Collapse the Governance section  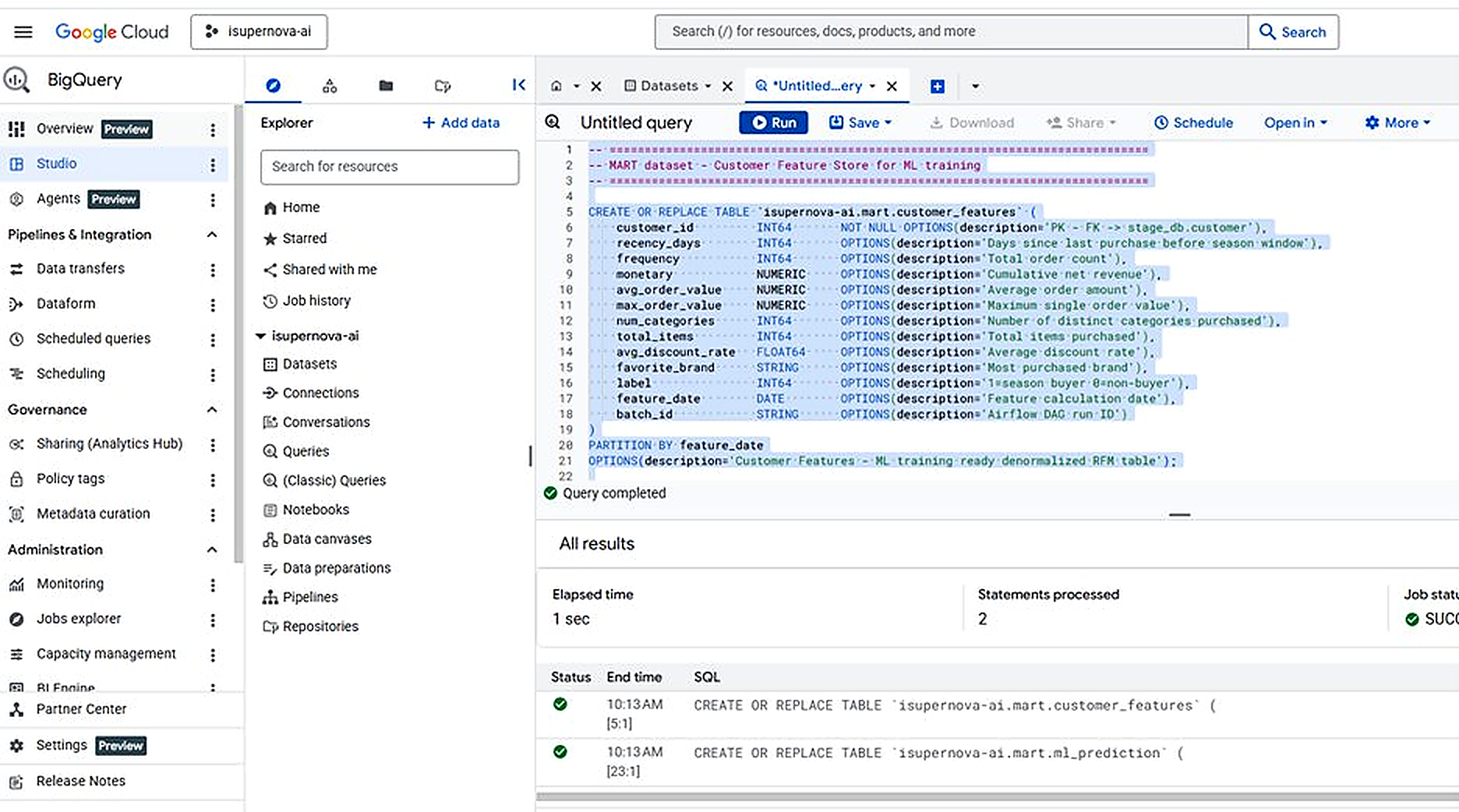pos(212,409)
